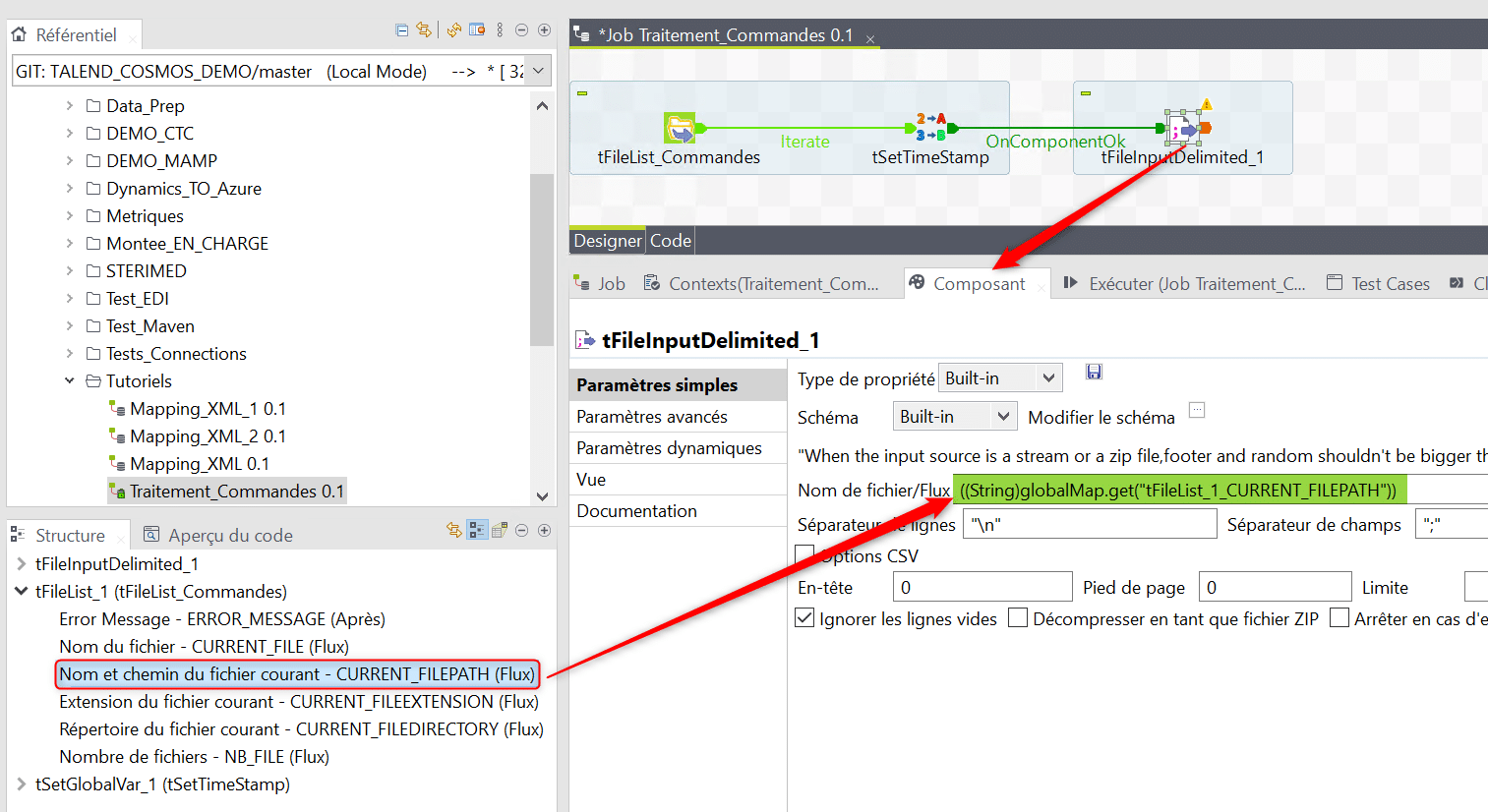
Task: Open the three-dot view menu in Référentiel
Action: [x=500, y=30]
